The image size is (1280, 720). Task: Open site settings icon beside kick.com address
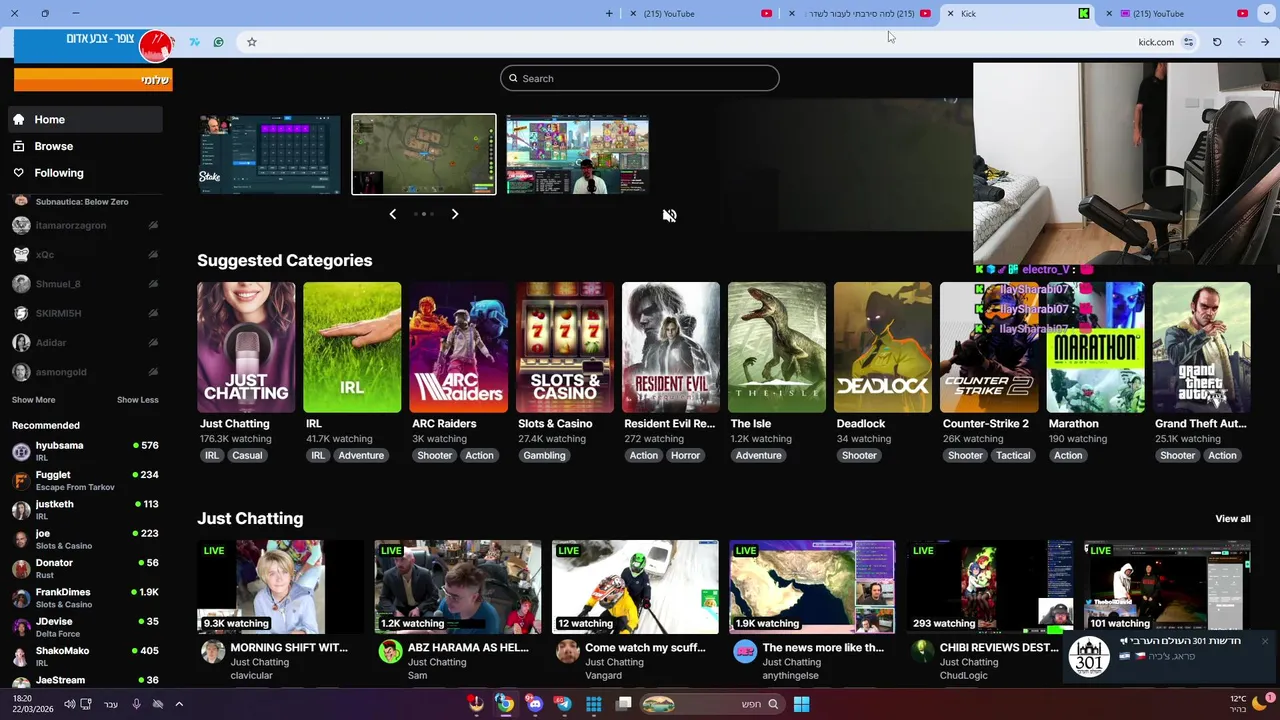1188,42
